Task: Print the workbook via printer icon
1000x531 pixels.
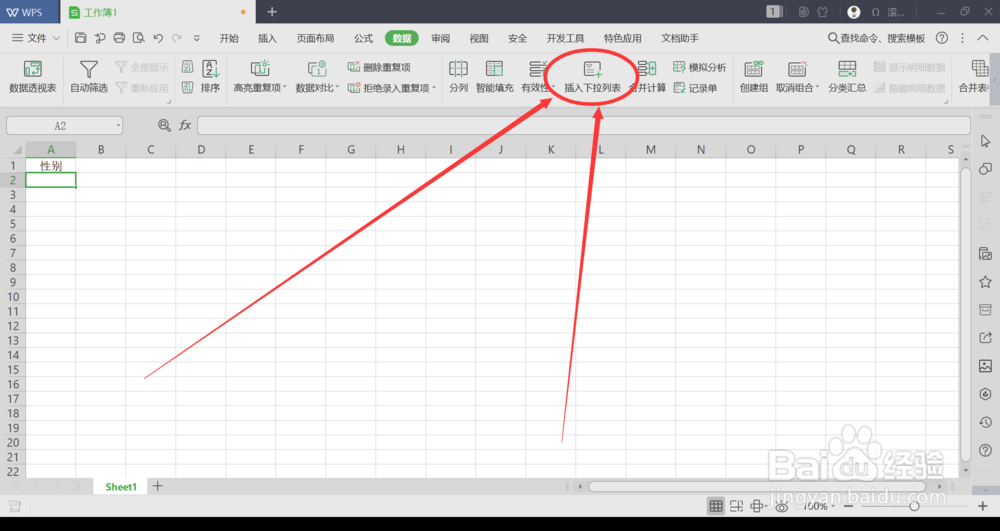Action: click(119, 38)
